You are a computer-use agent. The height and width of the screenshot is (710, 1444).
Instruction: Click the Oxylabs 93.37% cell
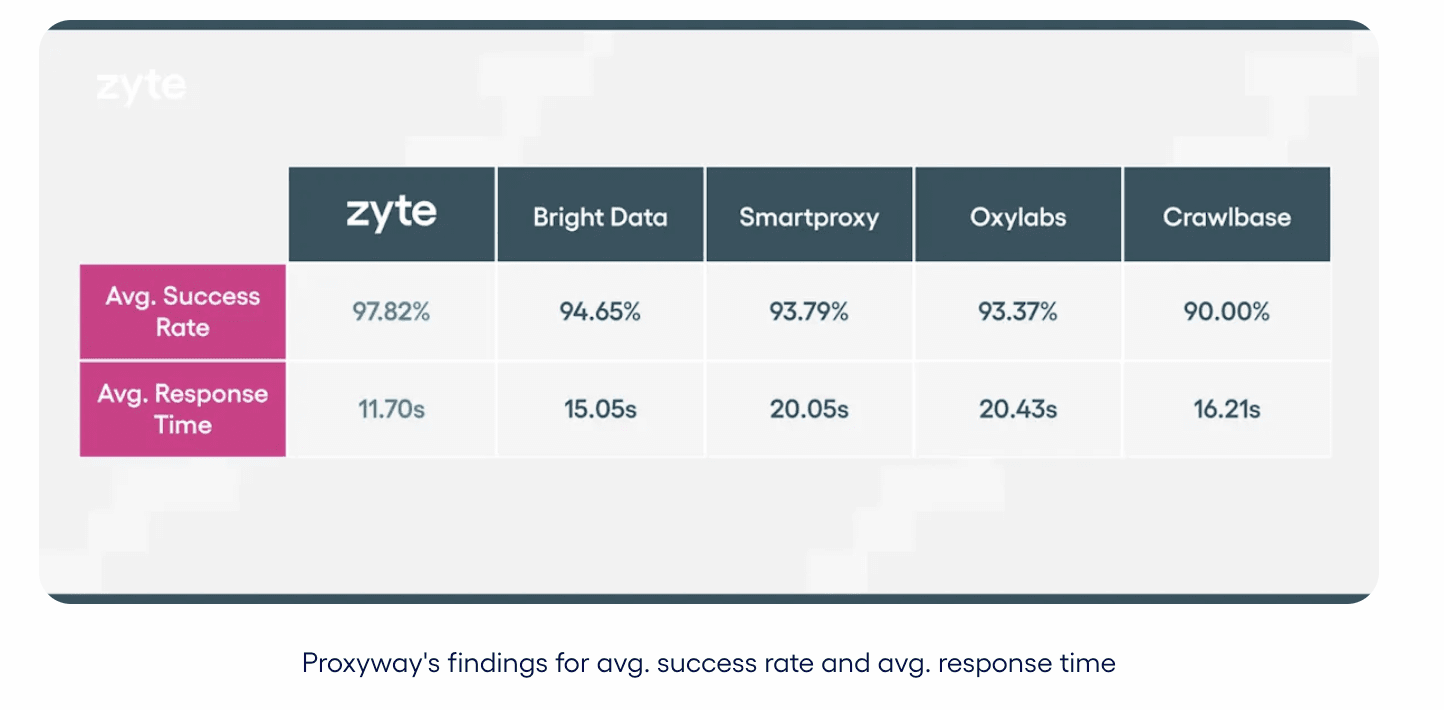1018,312
